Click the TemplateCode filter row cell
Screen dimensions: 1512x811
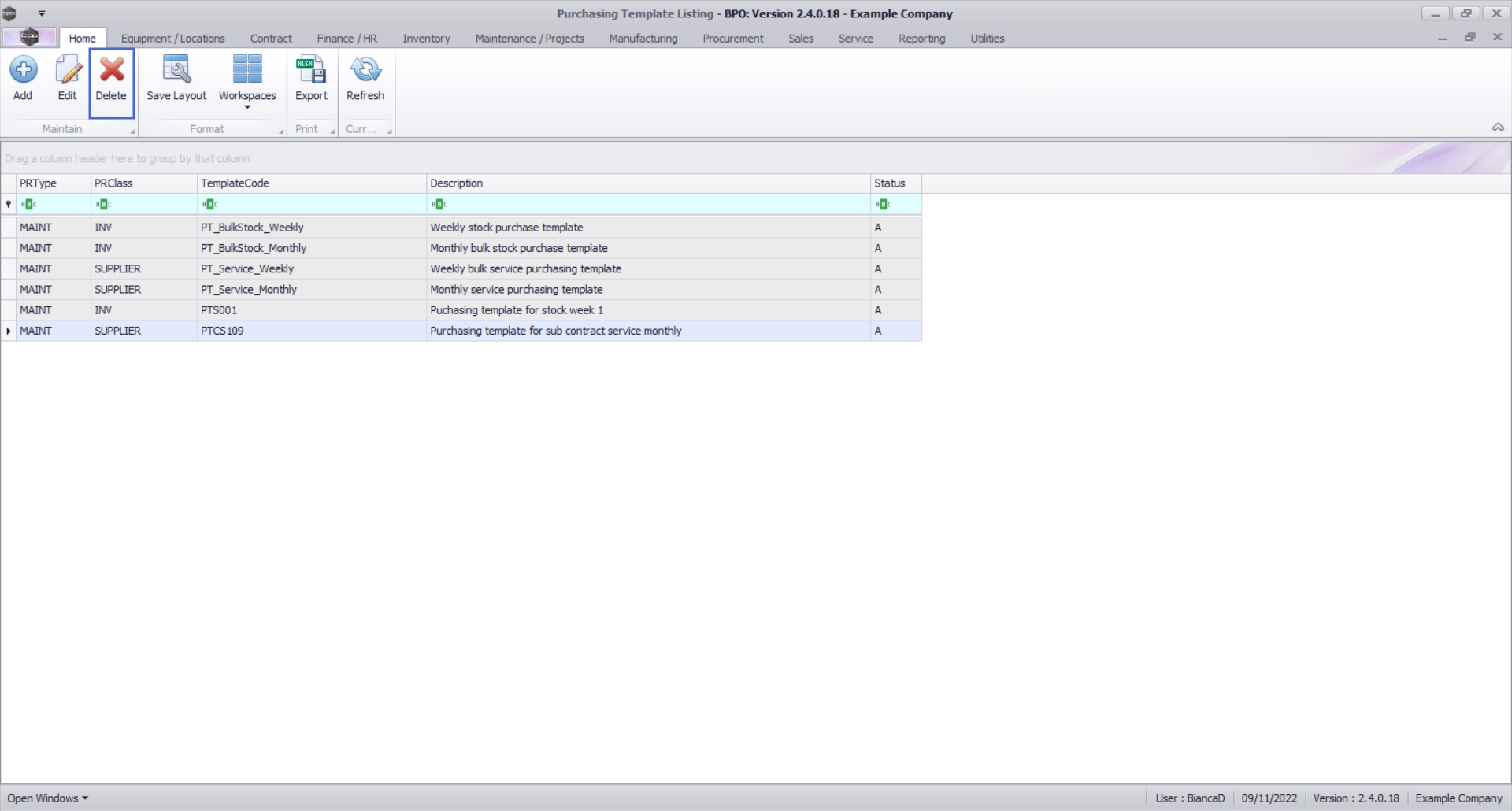pos(312,205)
